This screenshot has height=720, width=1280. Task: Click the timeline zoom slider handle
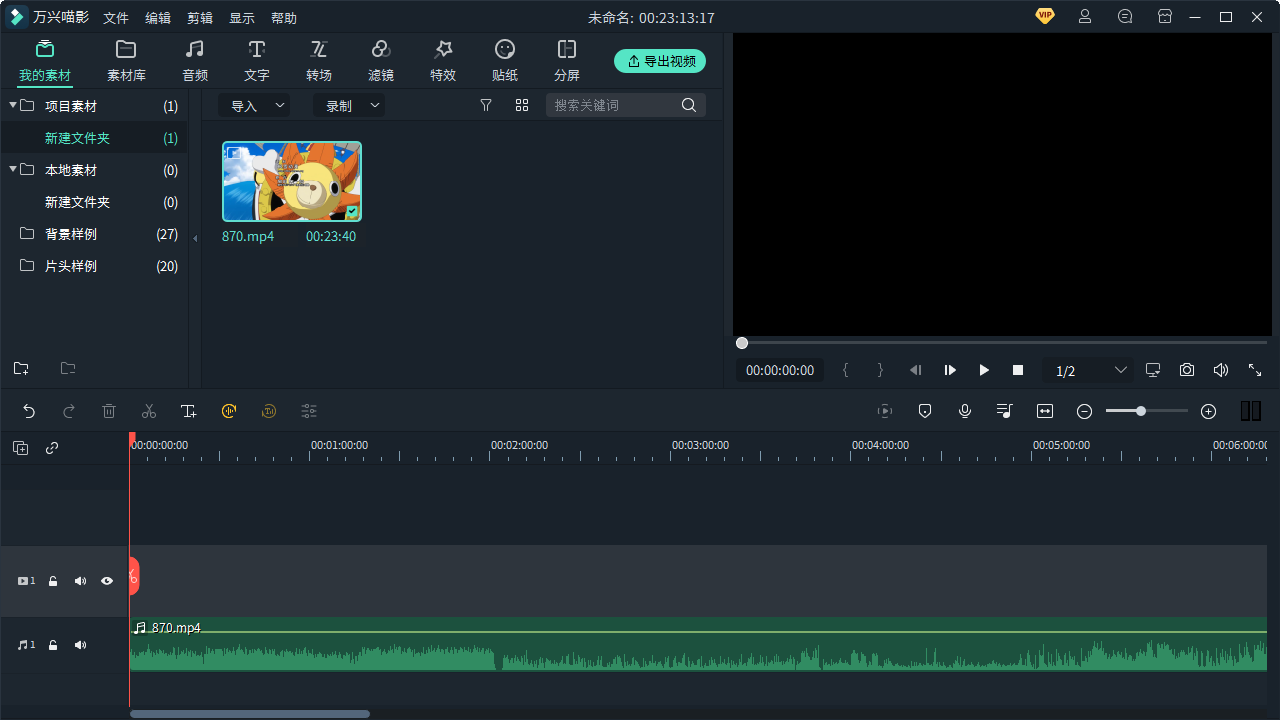(x=1141, y=411)
